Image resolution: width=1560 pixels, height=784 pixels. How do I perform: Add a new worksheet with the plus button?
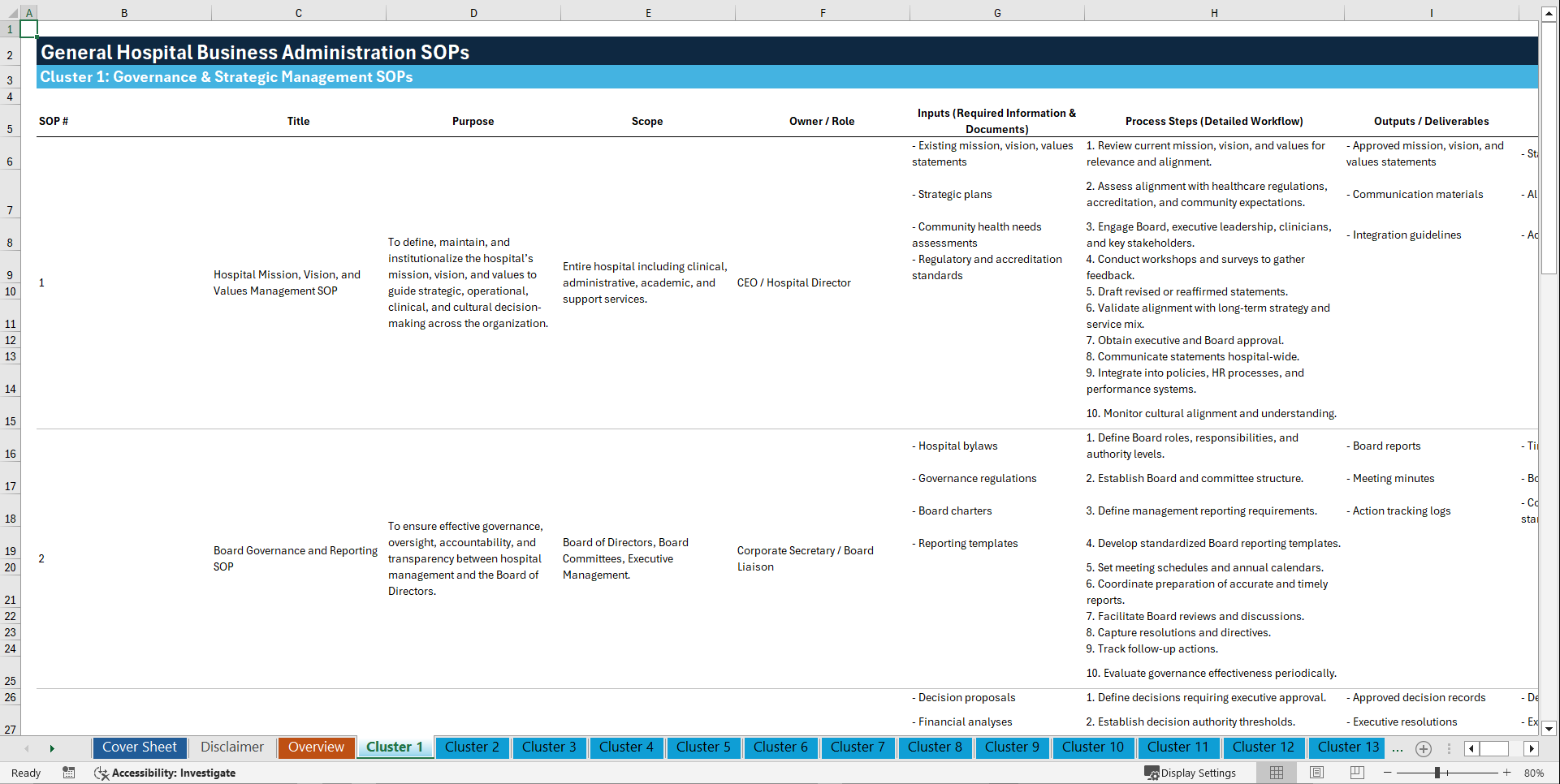click(x=1423, y=748)
